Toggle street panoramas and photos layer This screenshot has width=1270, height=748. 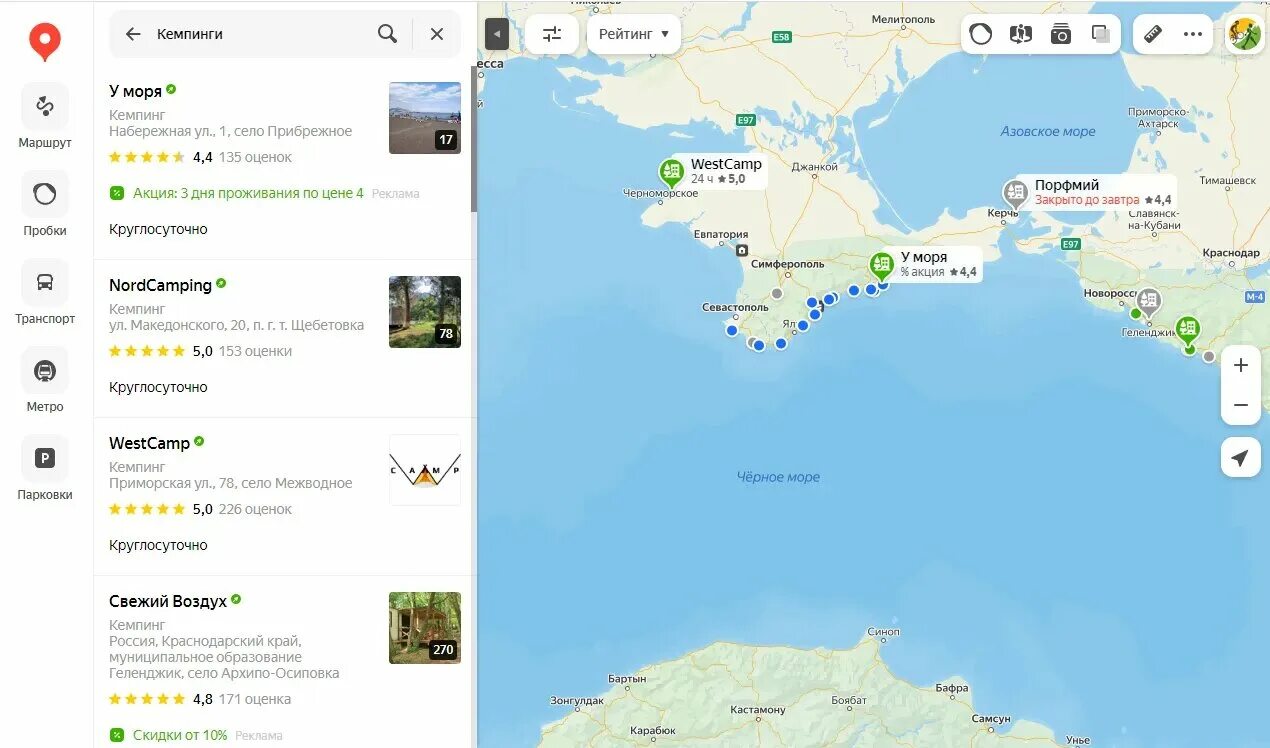click(1061, 34)
